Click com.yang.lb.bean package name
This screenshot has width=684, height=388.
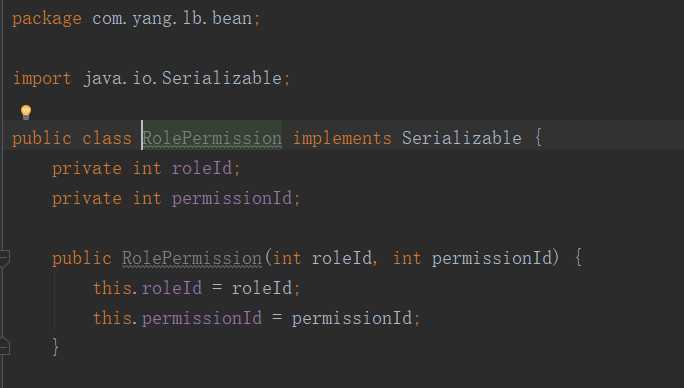click(172, 19)
